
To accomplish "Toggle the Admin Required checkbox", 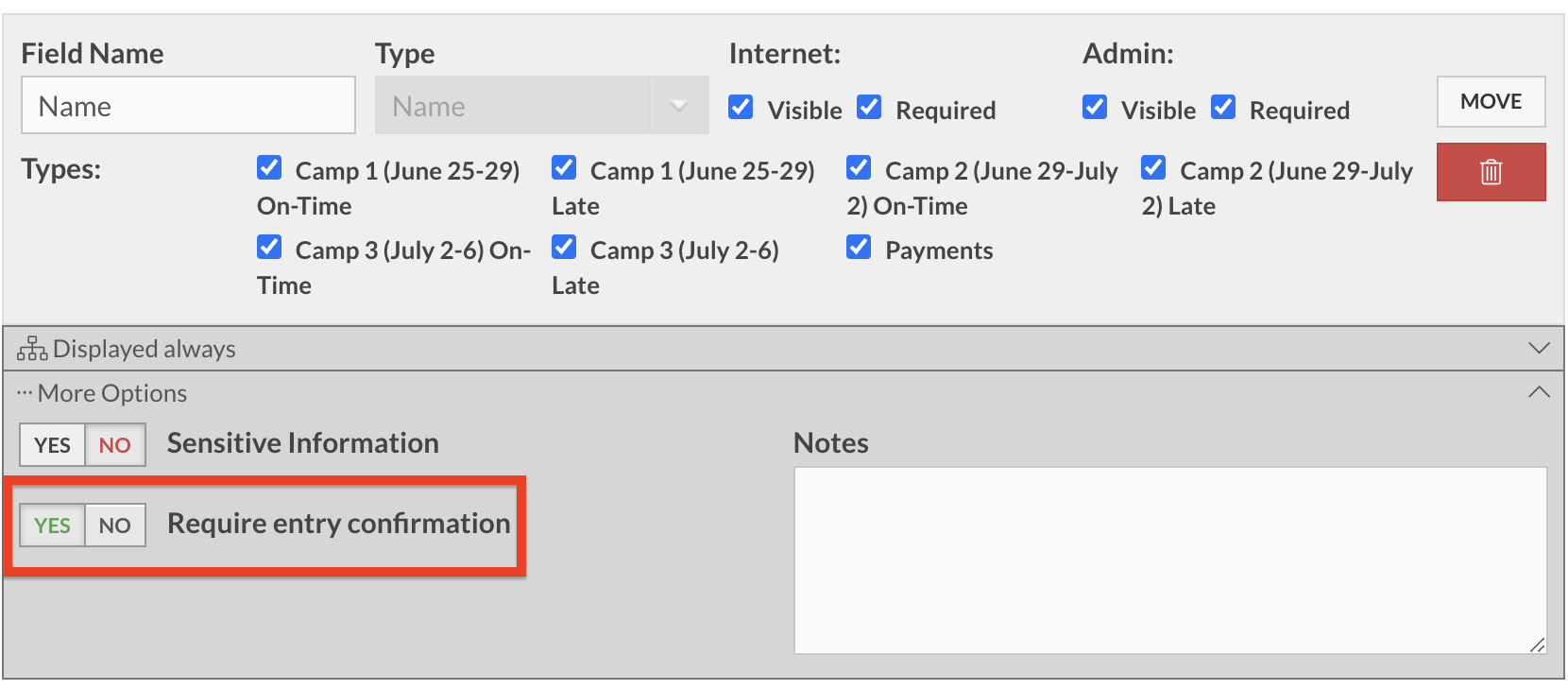I will pos(1223,108).
